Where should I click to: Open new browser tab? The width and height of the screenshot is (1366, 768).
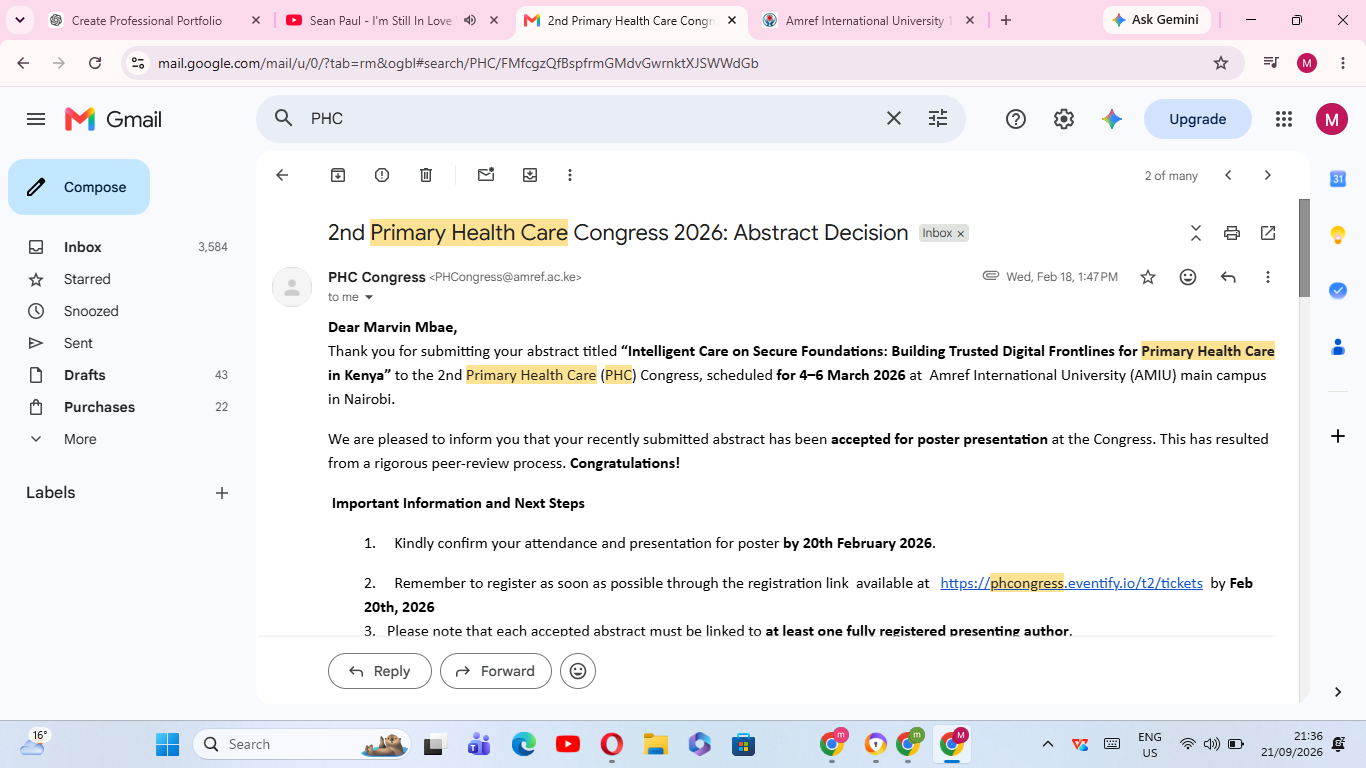1006,20
